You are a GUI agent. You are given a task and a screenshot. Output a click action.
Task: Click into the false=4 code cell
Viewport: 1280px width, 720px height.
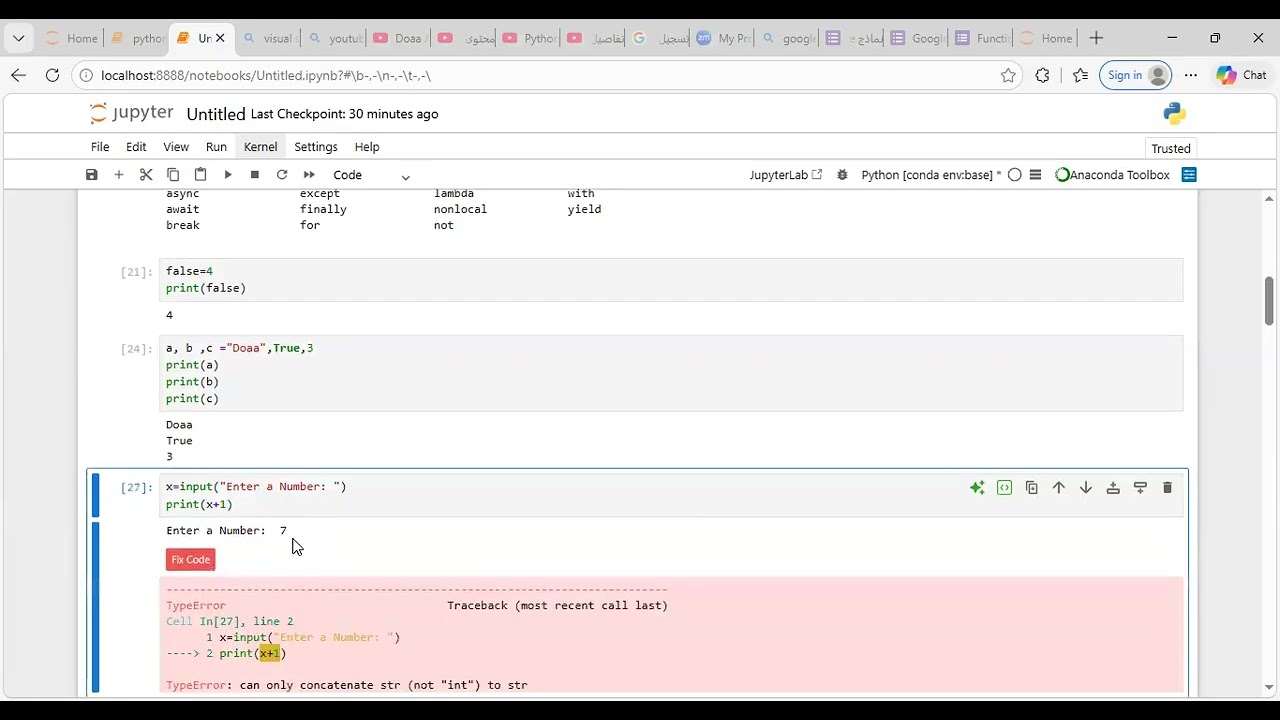point(671,280)
